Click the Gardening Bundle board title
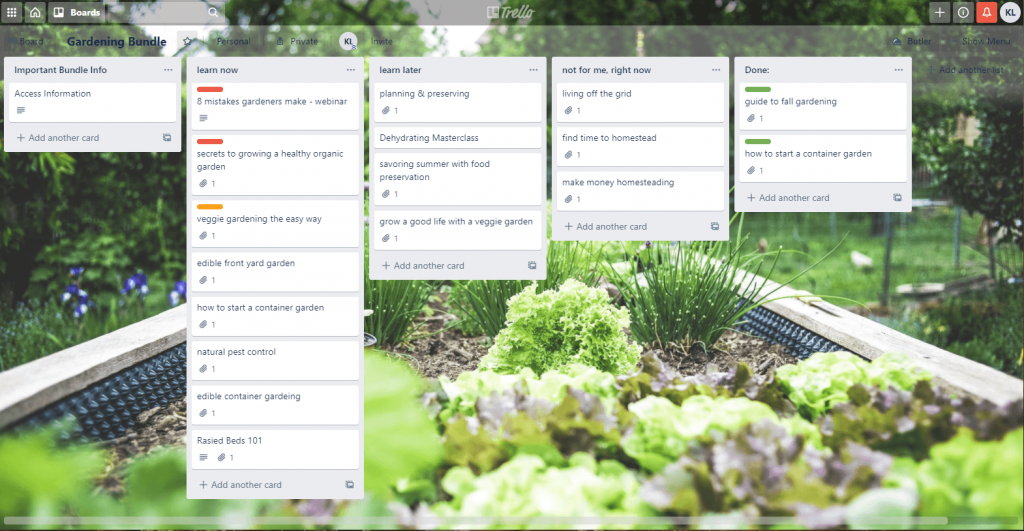 pos(116,41)
